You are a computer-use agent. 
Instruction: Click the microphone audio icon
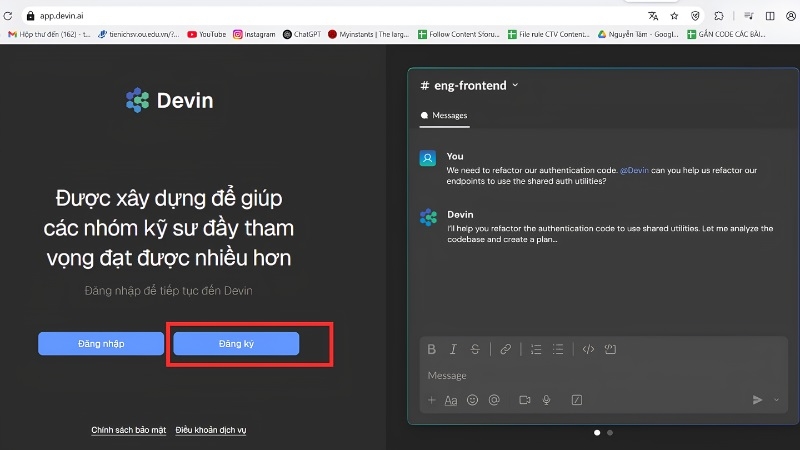[x=546, y=400]
